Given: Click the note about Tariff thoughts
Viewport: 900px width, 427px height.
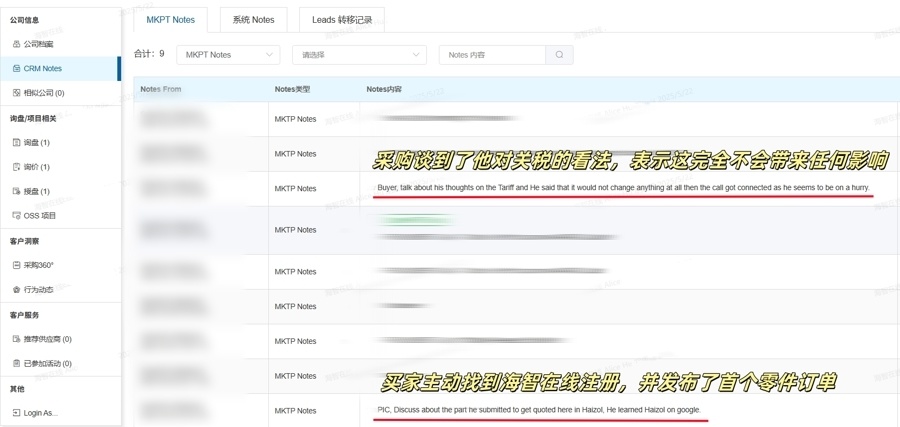Looking at the screenshot, I should [x=623, y=188].
